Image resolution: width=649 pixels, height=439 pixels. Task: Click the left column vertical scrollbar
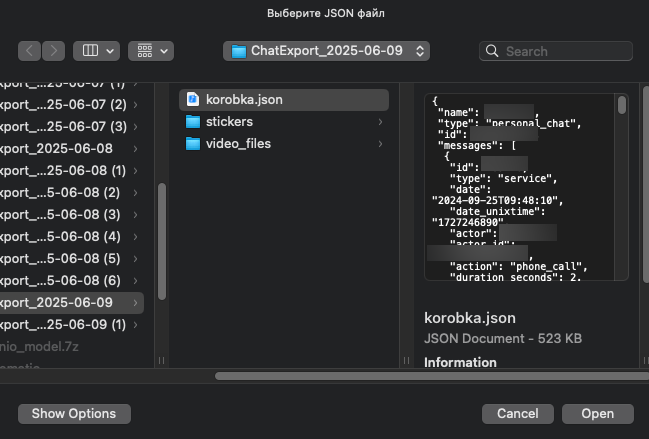tap(162, 241)
